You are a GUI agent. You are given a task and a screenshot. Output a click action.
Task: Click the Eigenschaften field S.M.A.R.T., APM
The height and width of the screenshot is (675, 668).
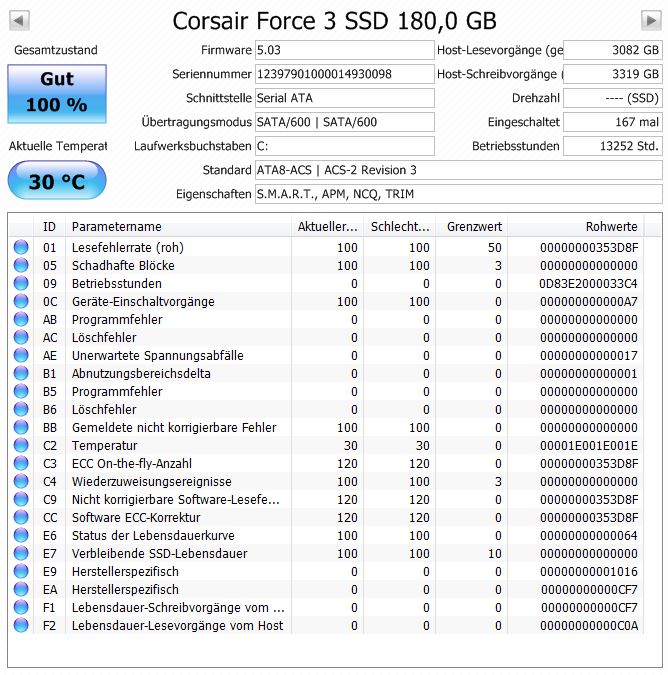(x=458, y=194)
